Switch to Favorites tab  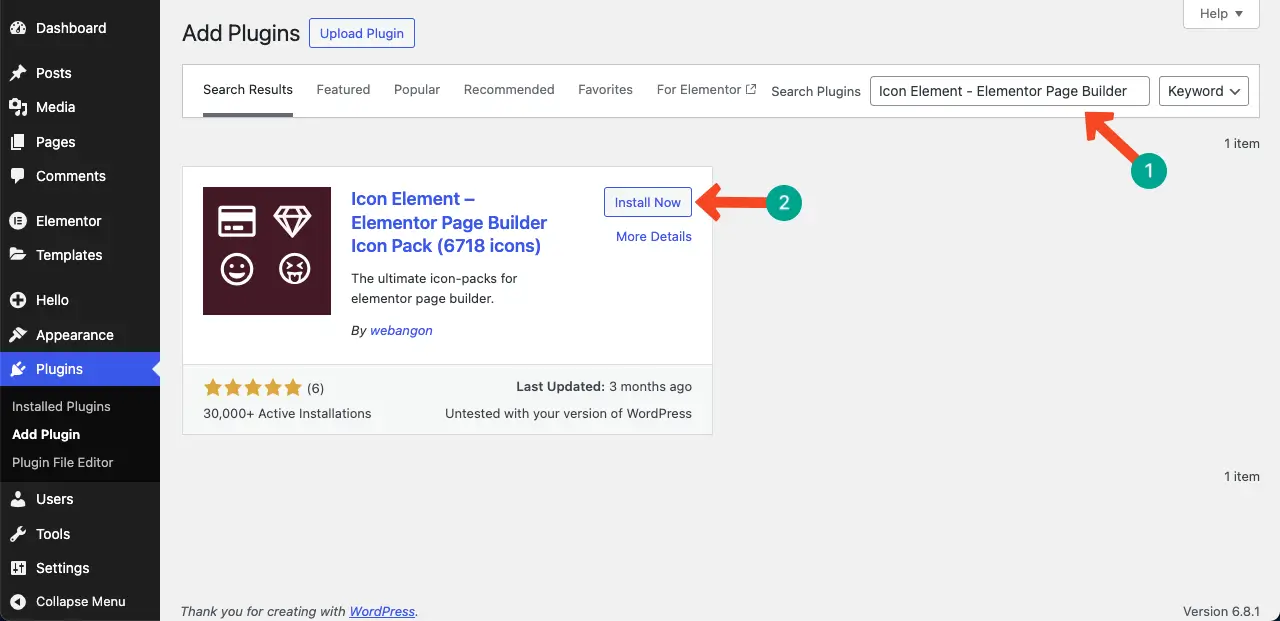(x=605, y=90)
